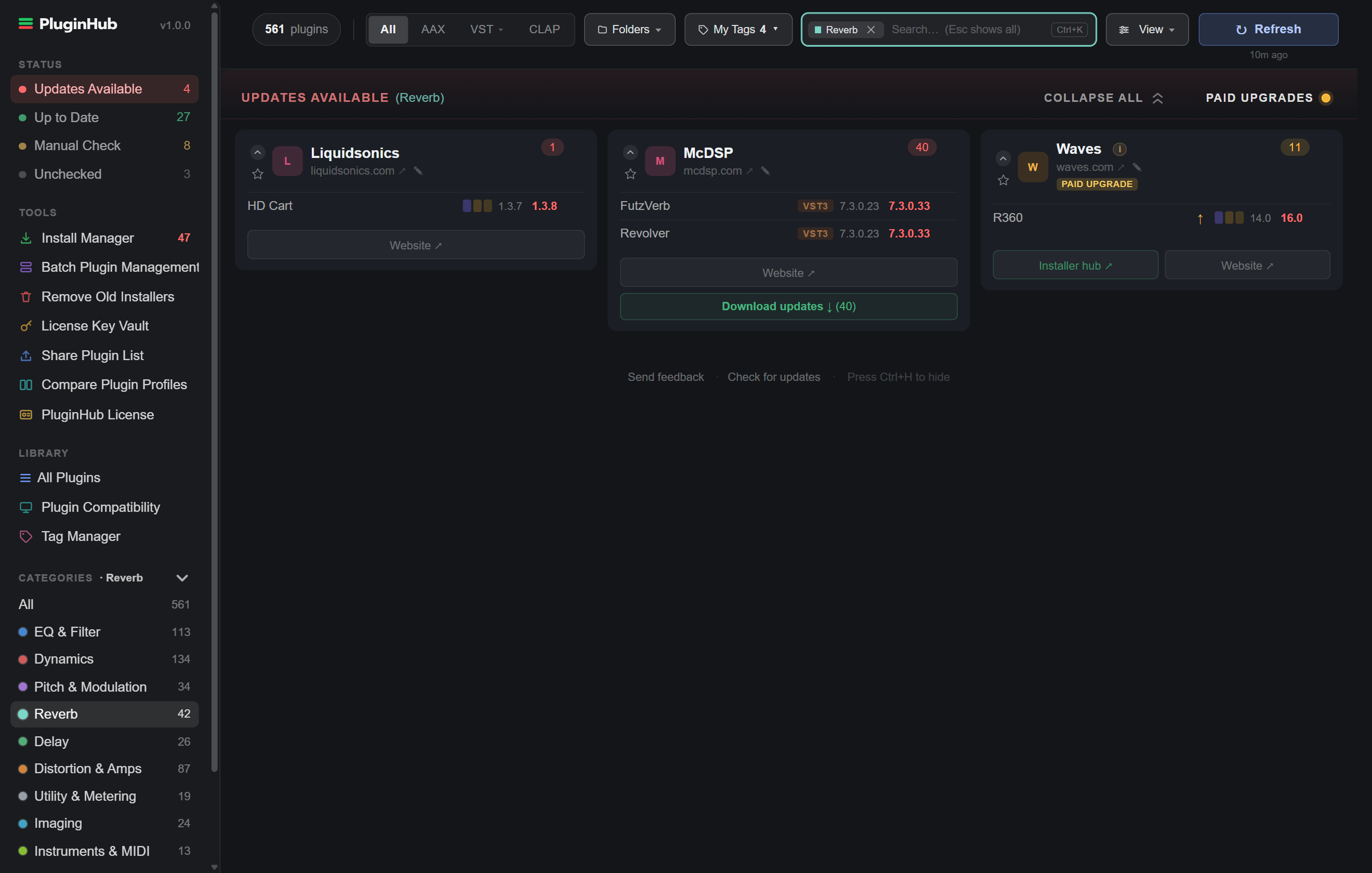Collapse the McDSP card
This screenshot has height=873, width=1372.
click(630, 152)
